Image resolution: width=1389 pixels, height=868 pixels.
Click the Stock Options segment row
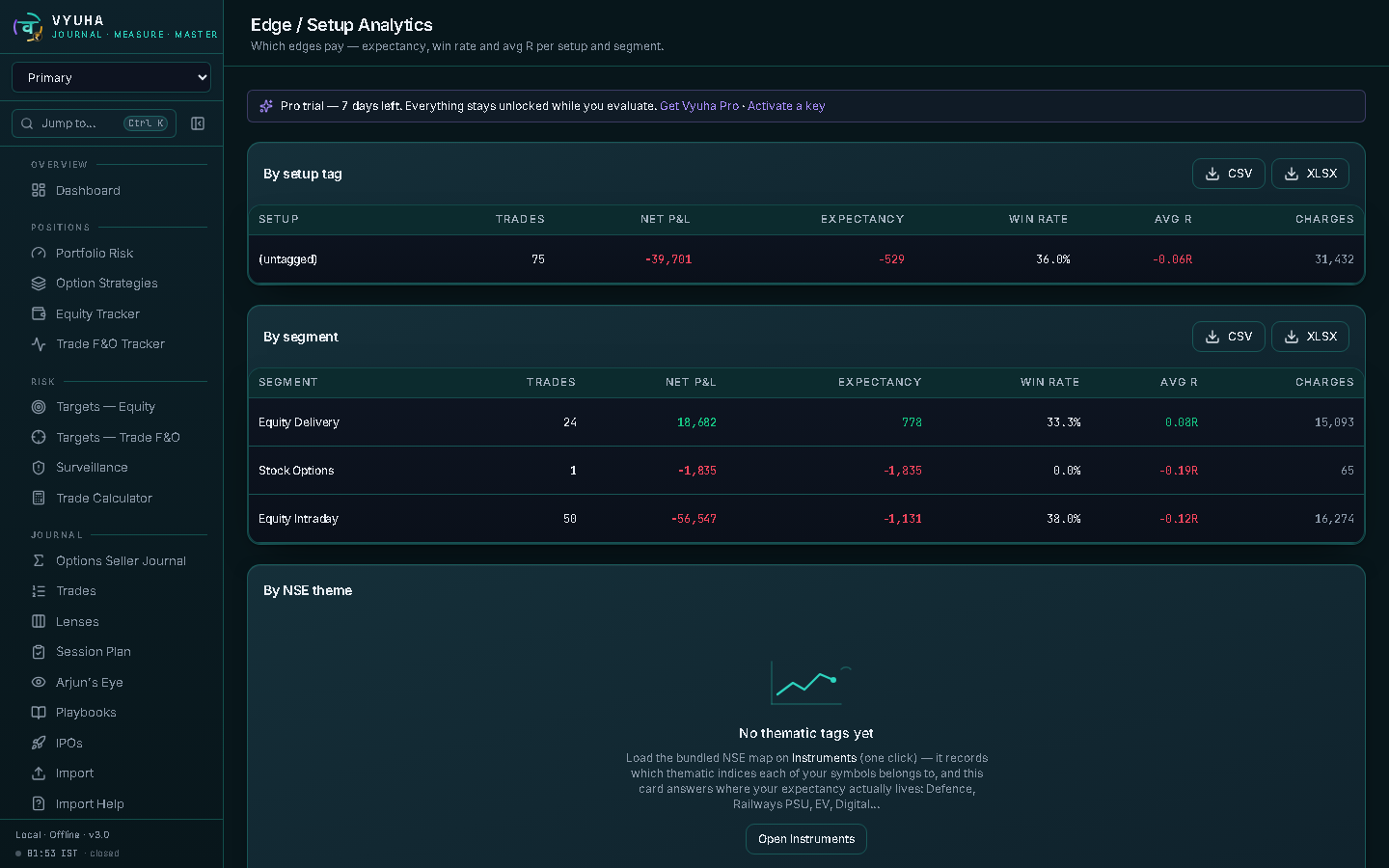pyautogui.click(x=806, y=471)
